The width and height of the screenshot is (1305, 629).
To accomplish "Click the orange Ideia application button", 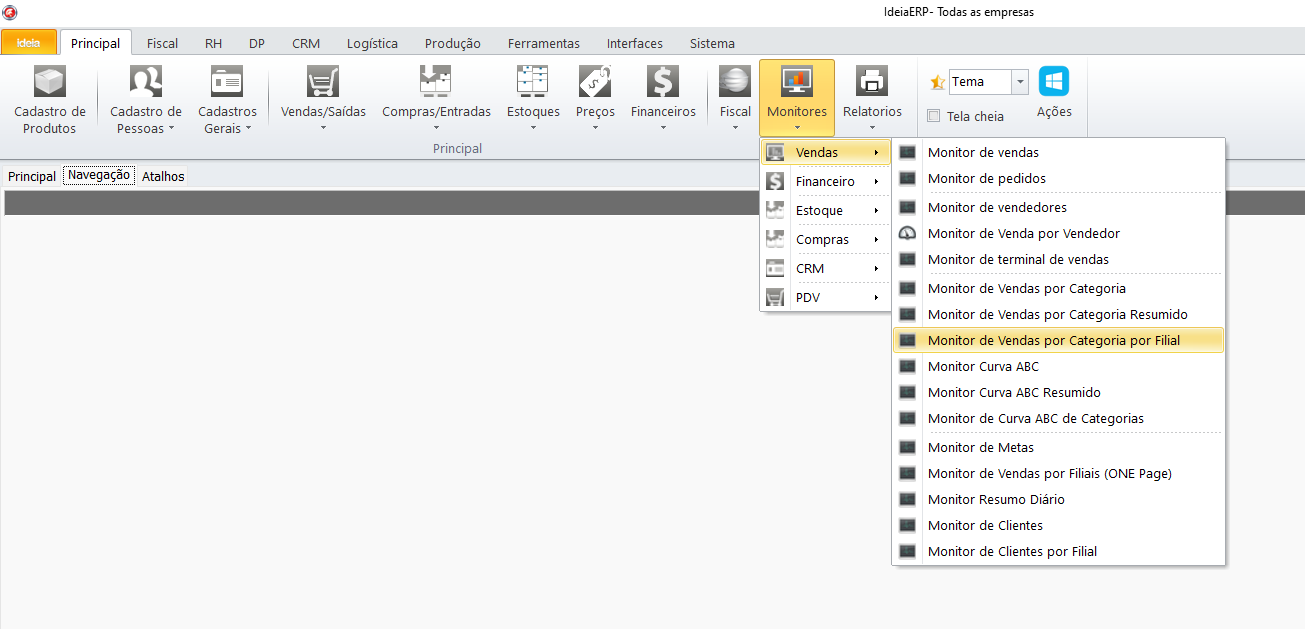I will click(28, 43).
